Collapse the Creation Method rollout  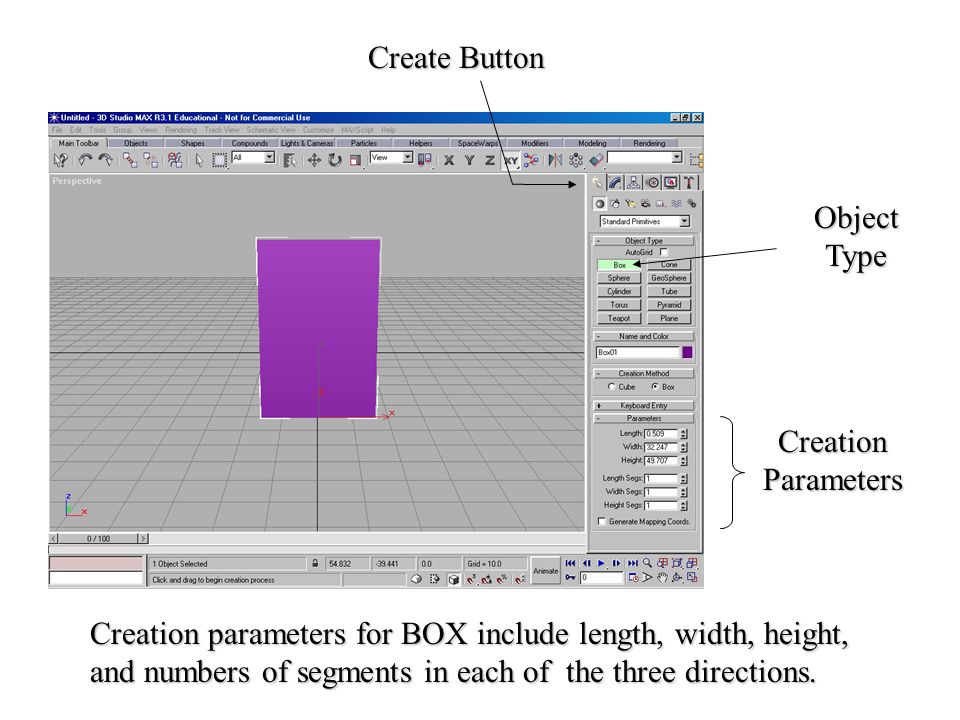tap(643, 373)
